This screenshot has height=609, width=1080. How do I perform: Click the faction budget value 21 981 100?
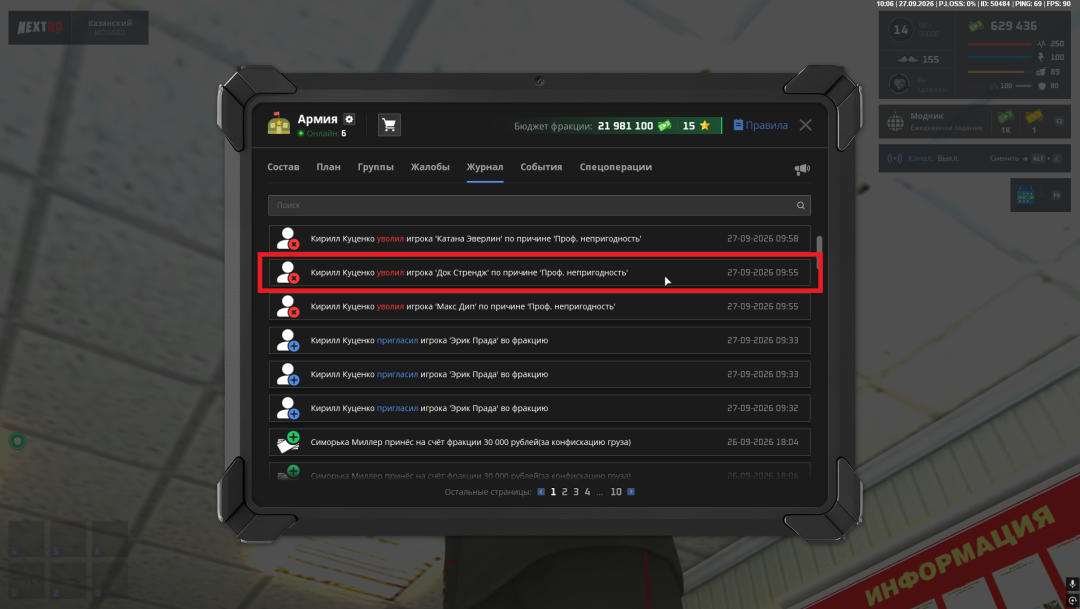(x=625, y=125)
